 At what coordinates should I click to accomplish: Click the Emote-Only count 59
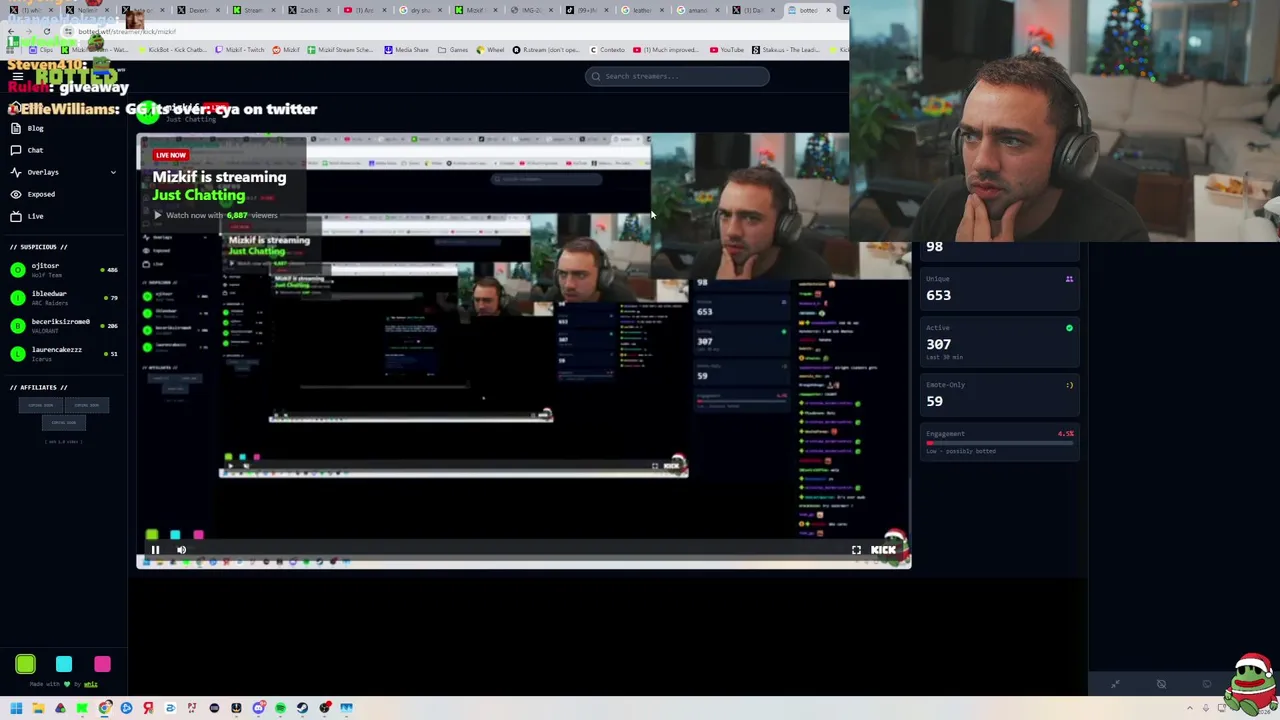934,401
